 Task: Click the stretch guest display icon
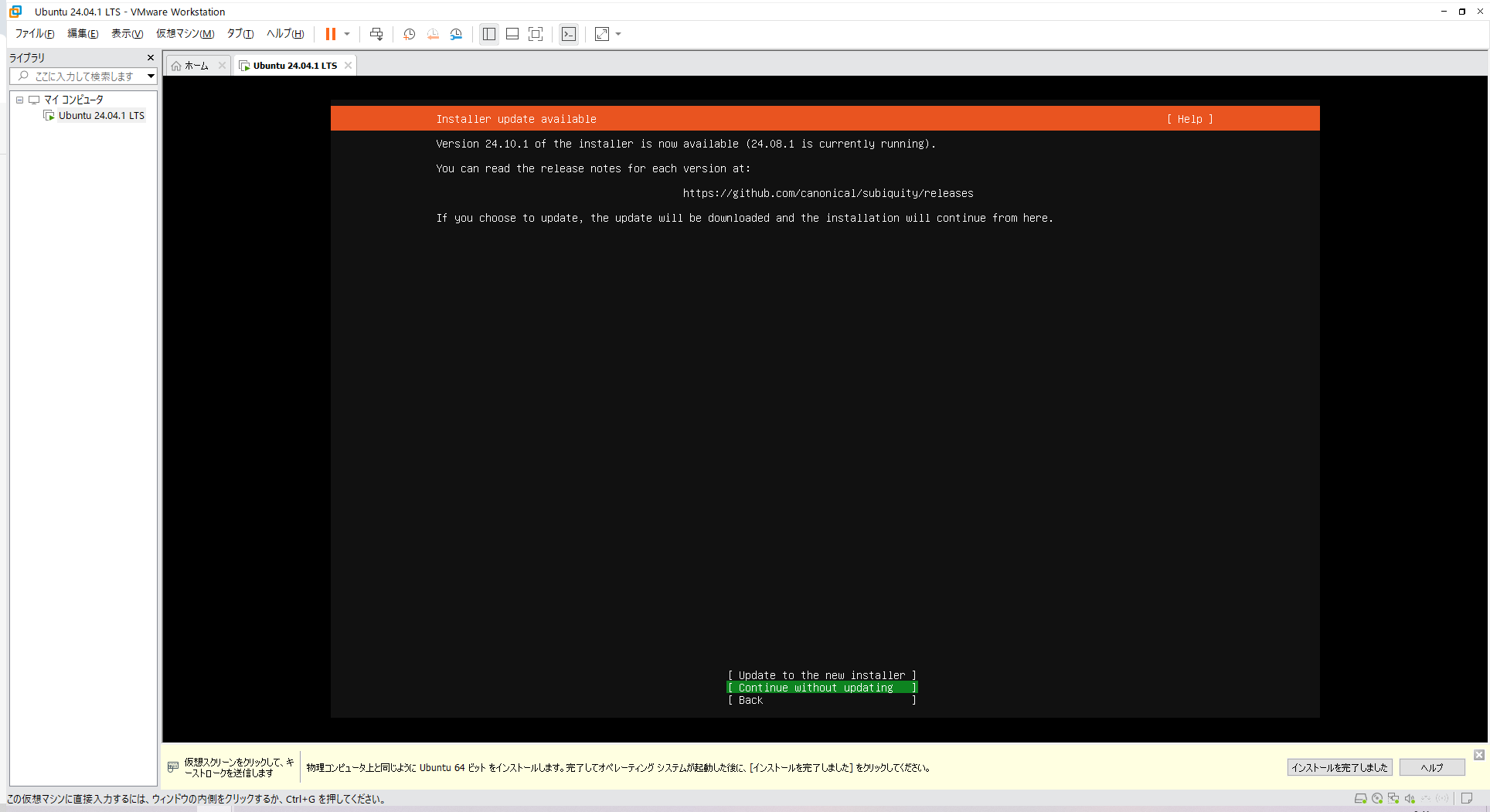pos(602,34)
